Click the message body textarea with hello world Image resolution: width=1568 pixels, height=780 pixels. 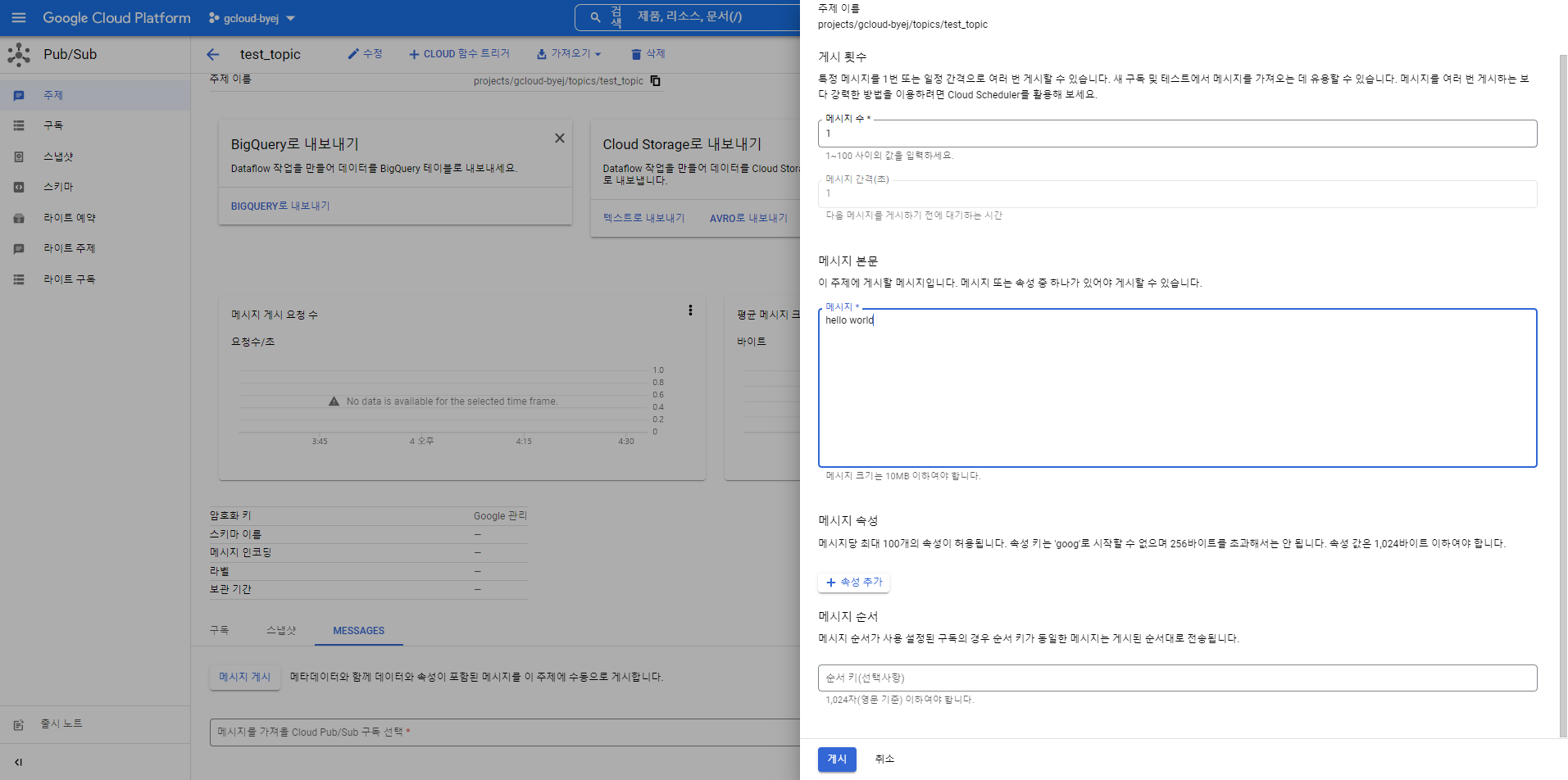tap(1177, 388)
